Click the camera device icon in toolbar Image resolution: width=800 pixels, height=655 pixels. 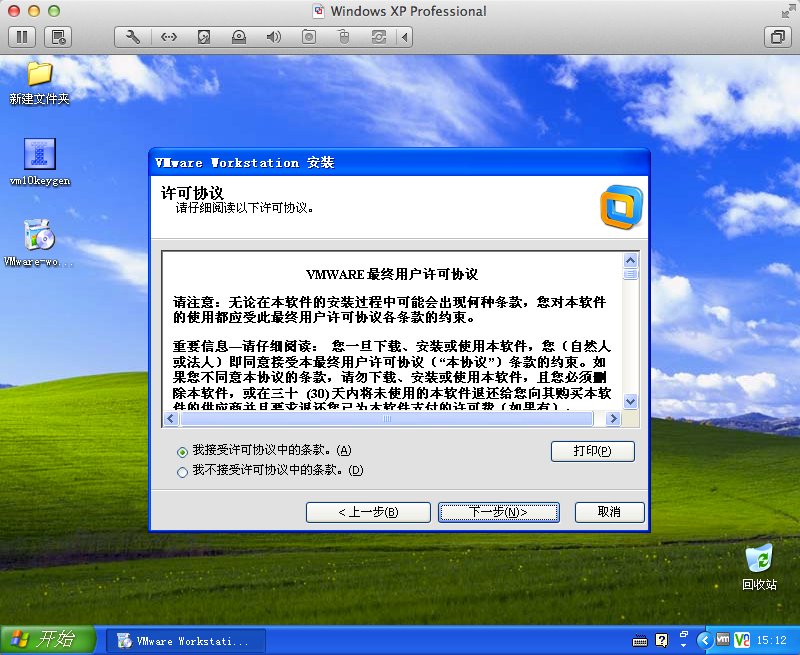(309, 37)
